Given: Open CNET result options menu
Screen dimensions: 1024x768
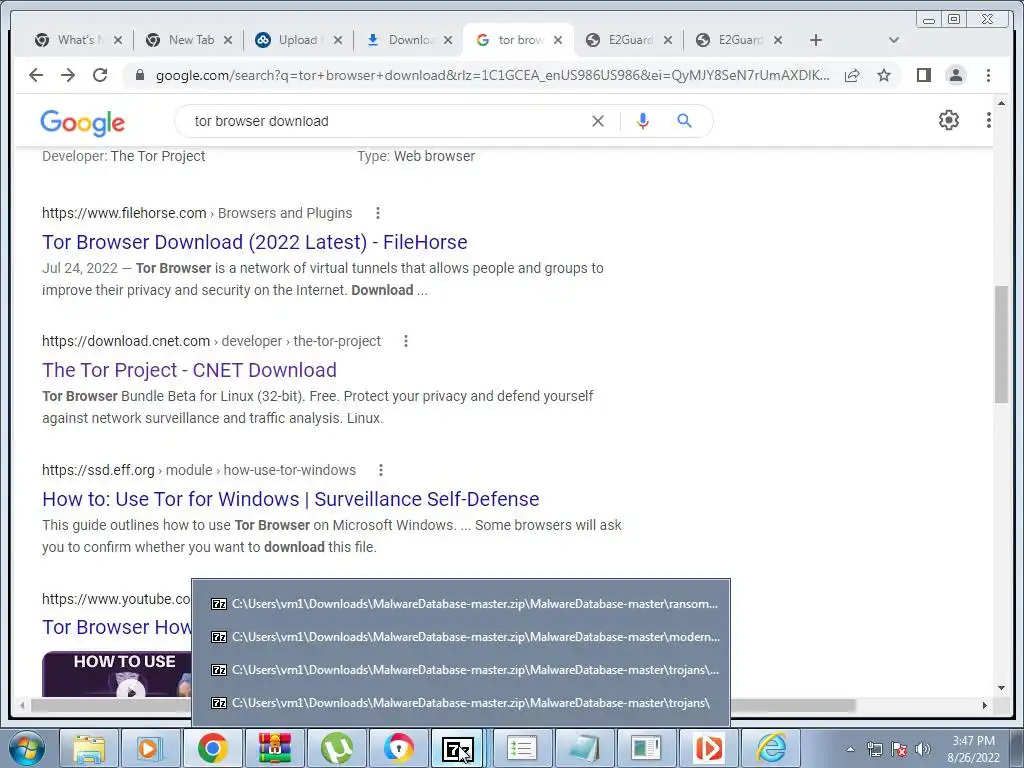Looking at the screenshot, I should (x=406, y=341).
